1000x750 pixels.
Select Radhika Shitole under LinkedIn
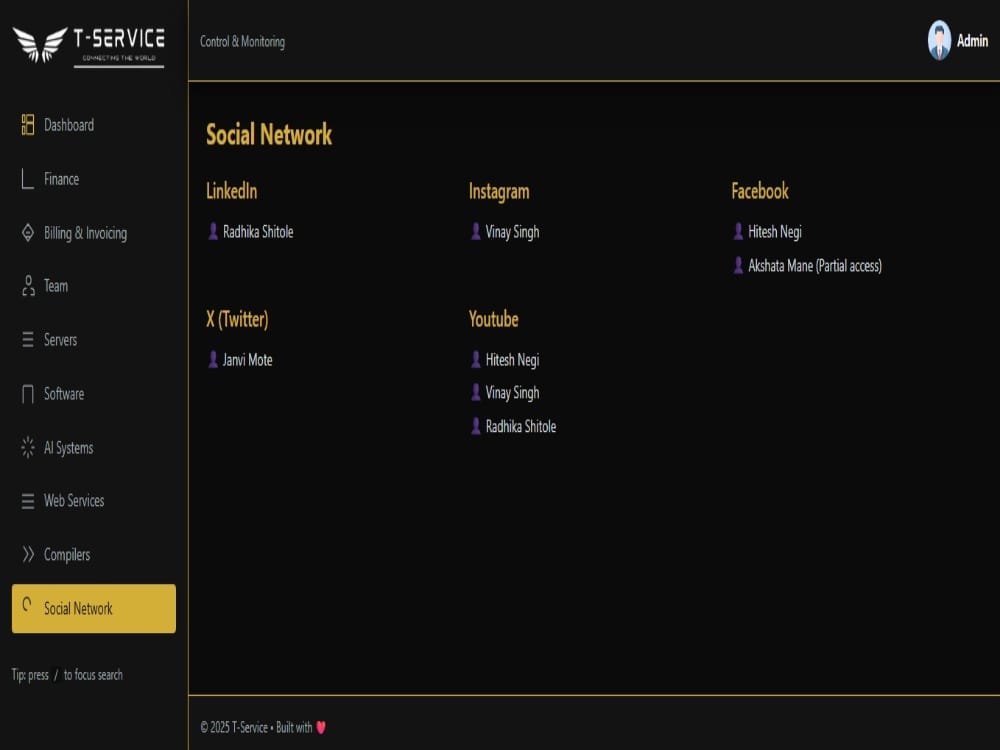[258, 232]
